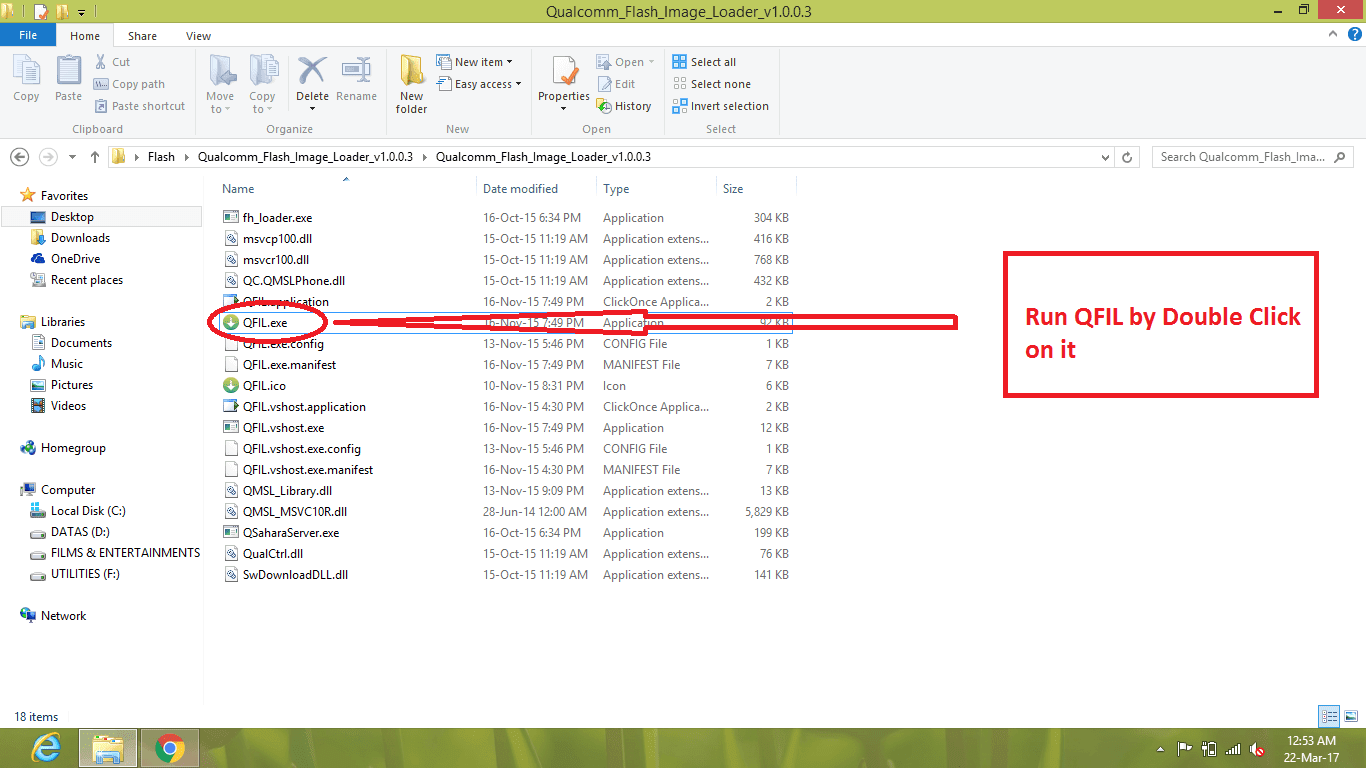
Task: Select the QC.QMSLPhone.dll file
Action: tap(293, 281)
